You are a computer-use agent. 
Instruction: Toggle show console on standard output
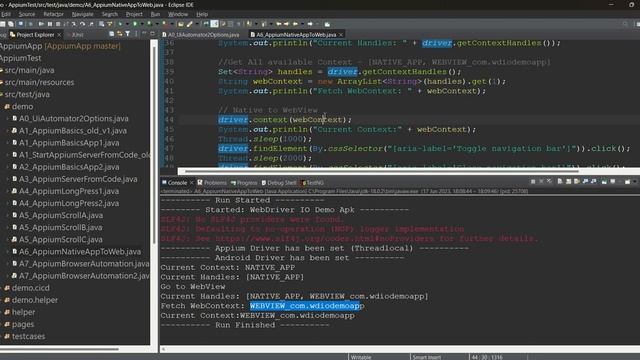[x=585, y=182]
